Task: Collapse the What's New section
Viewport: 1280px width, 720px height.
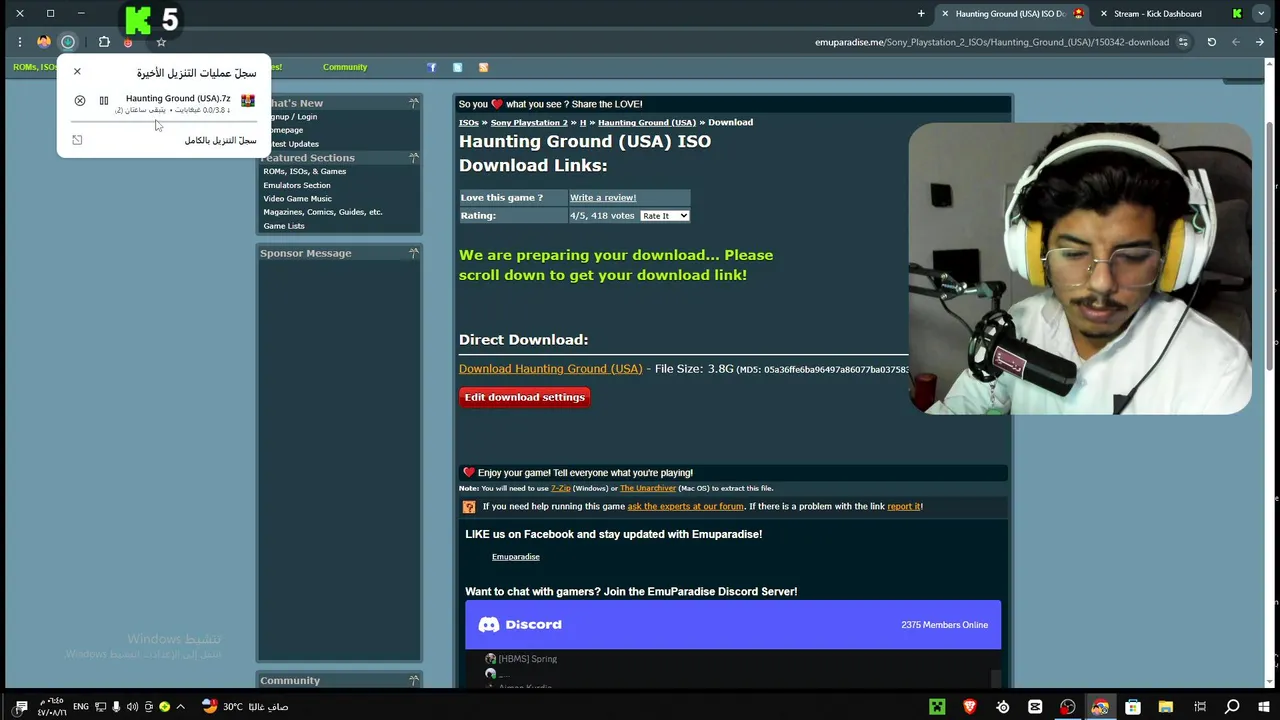Action: click(x=413, y=103)
